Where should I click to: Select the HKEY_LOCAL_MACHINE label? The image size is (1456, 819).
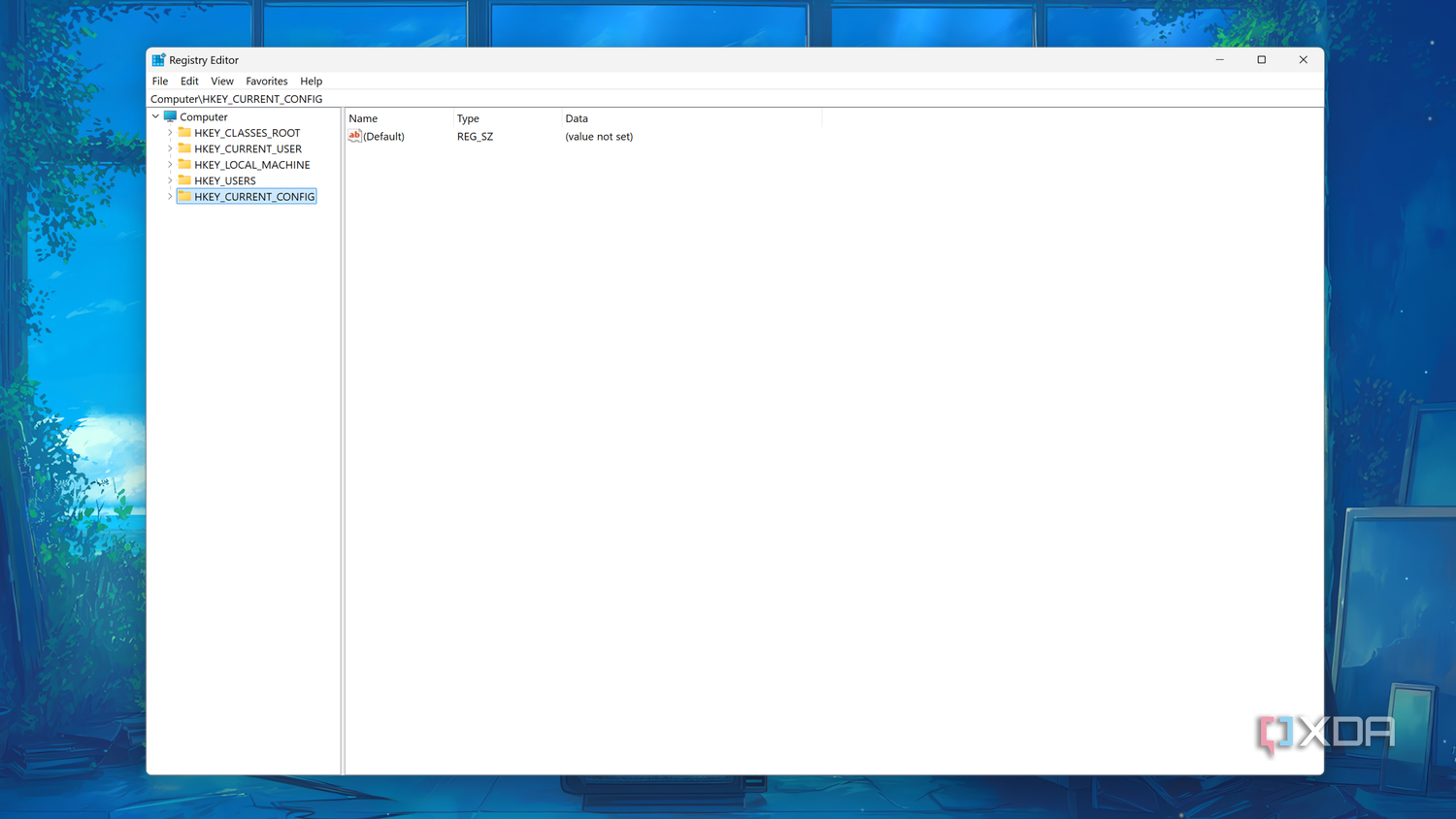(x=252, y=165)
